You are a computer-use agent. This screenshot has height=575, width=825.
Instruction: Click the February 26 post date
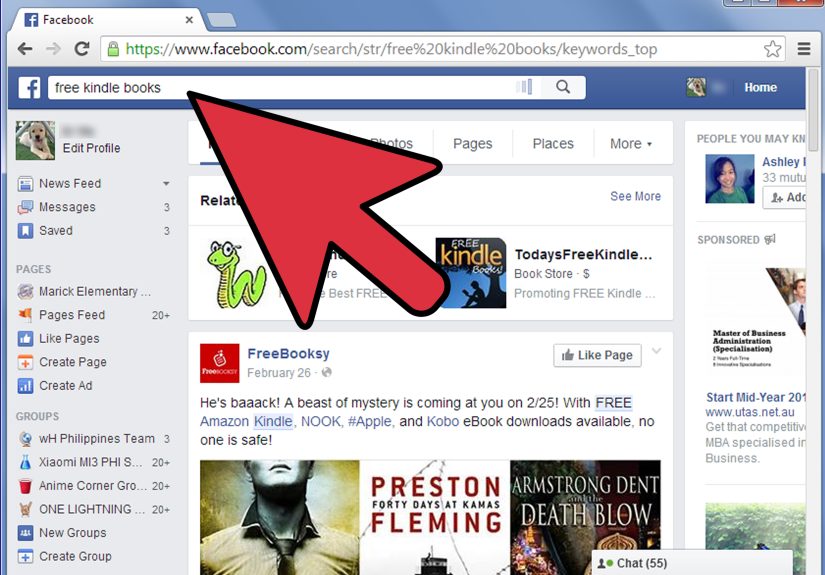279,372
